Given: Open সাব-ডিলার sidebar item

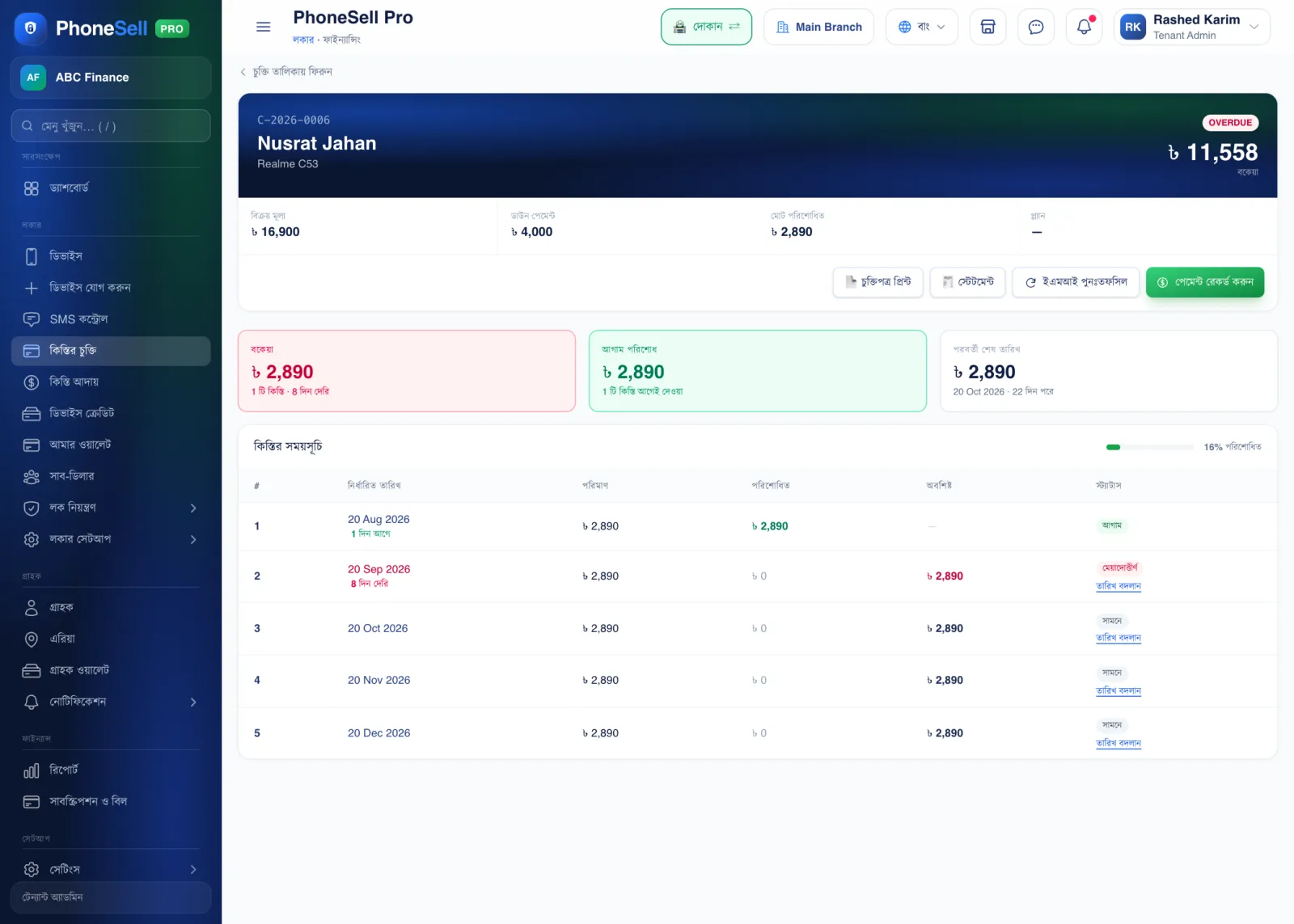Looking at the screenshot, I should pyautogui.click(x=111, y=476).
